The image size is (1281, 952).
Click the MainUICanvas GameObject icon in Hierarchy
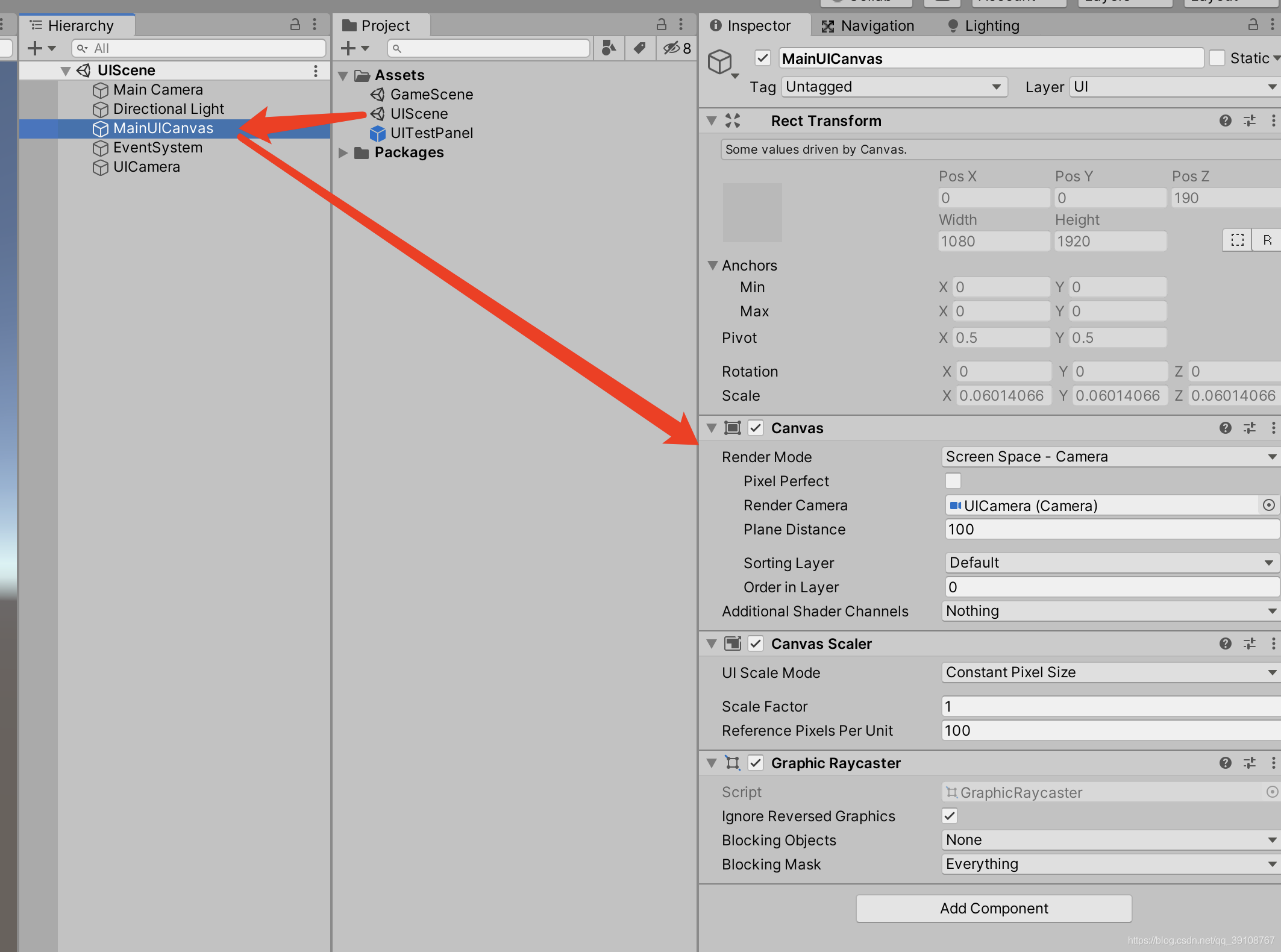pyautogui.click(x=100, y=128)
